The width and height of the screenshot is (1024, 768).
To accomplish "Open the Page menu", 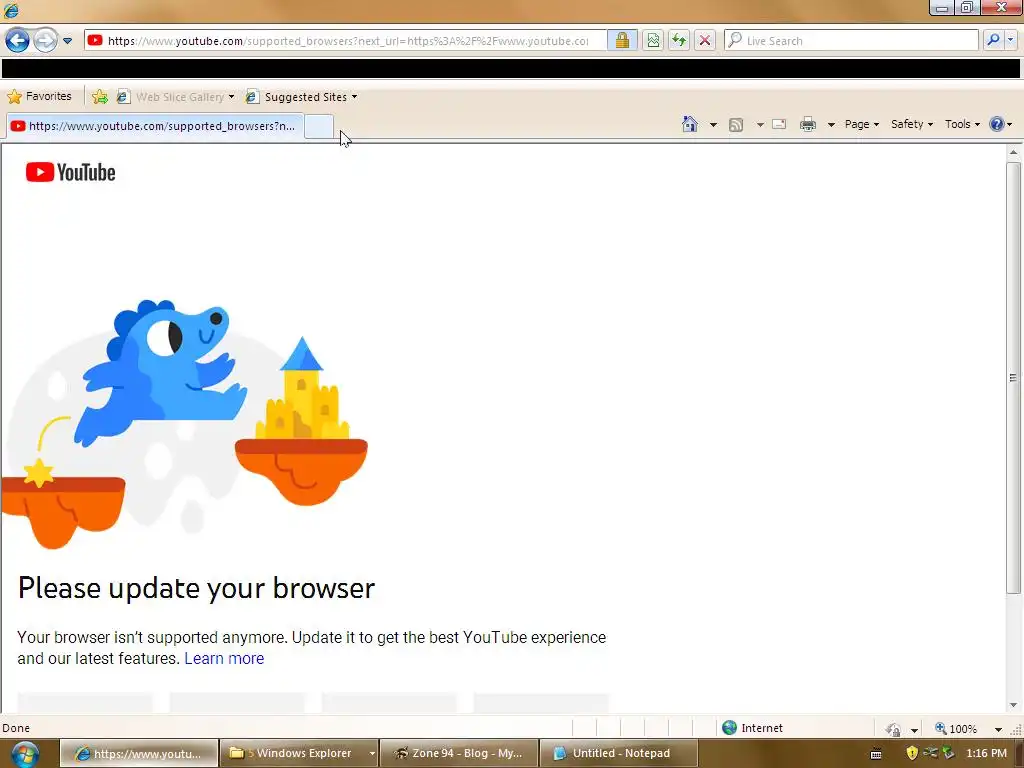I will pyautogui.click(x=861, y=124).
